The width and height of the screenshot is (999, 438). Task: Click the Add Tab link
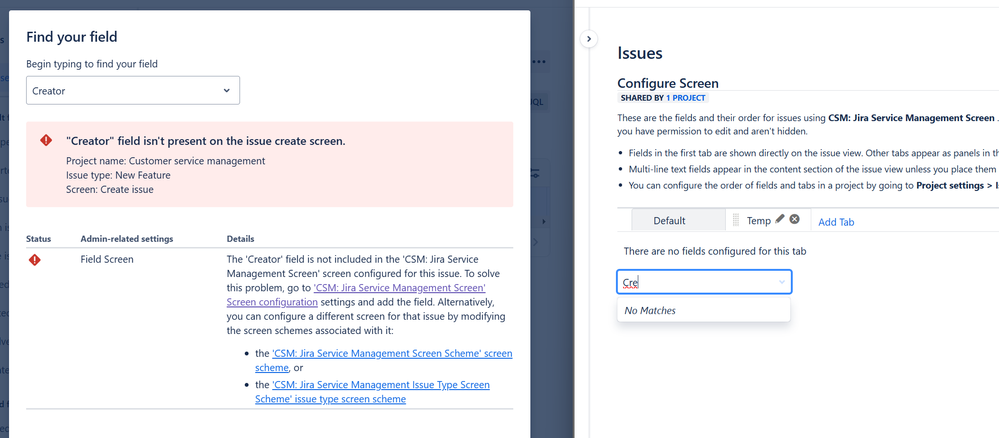point(836,222)
